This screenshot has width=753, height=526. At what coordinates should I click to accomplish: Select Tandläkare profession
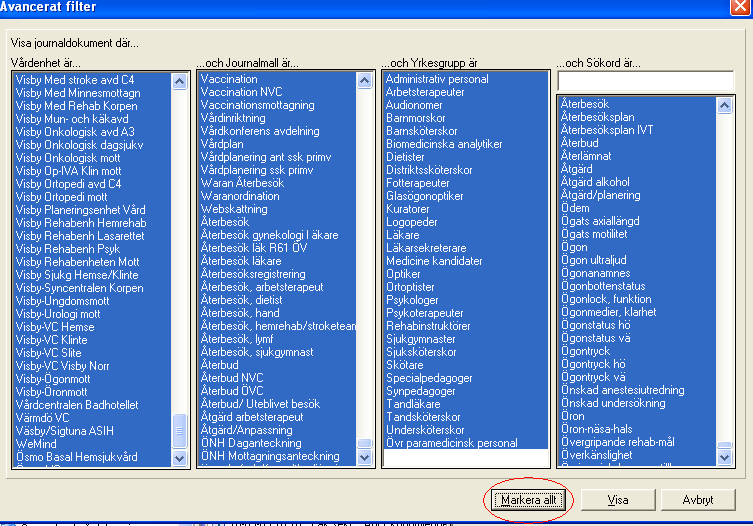coord(413,404)
